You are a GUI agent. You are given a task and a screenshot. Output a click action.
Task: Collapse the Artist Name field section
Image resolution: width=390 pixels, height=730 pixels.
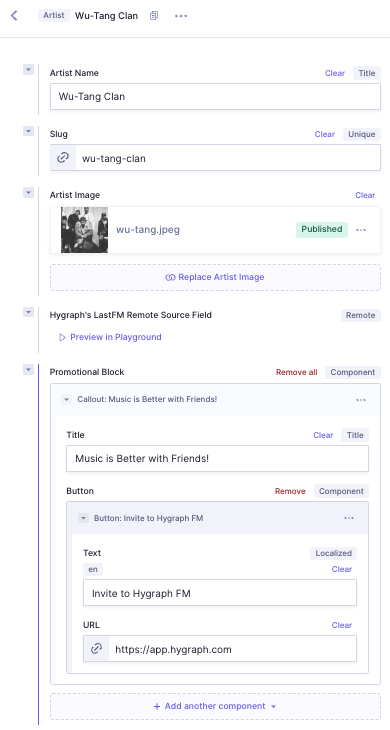pos(28,70)
